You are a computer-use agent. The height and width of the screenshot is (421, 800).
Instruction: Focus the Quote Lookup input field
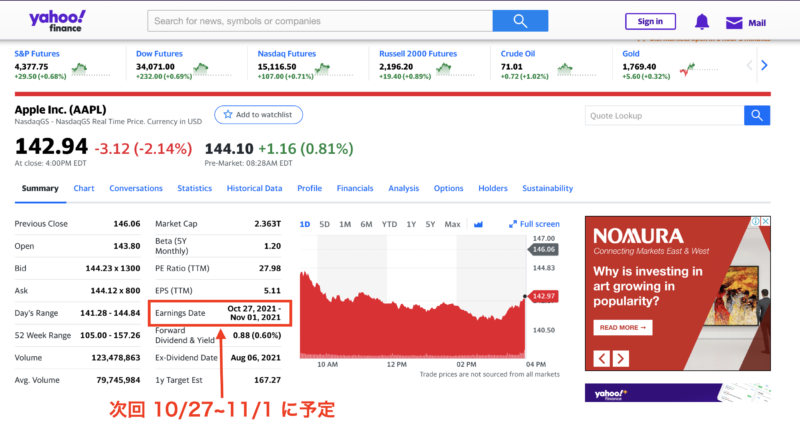(x=664, y=116)
